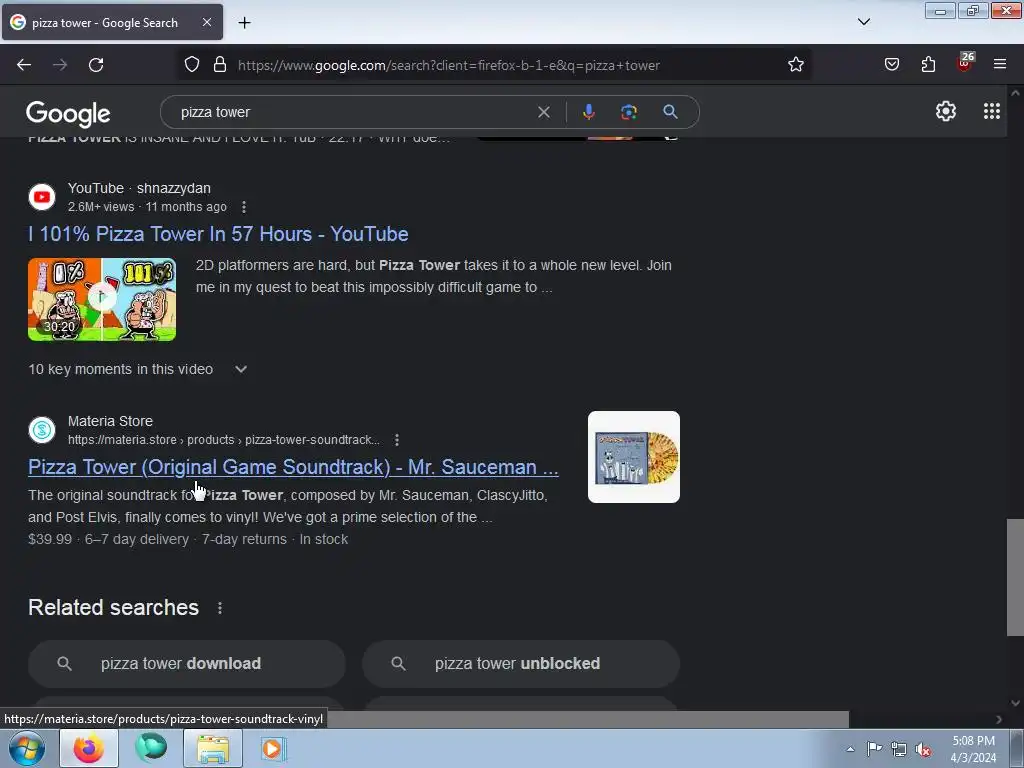The image size is (1024, 768).
Task: Click the vertical page scrollbar thumb
Action: 1015,577
